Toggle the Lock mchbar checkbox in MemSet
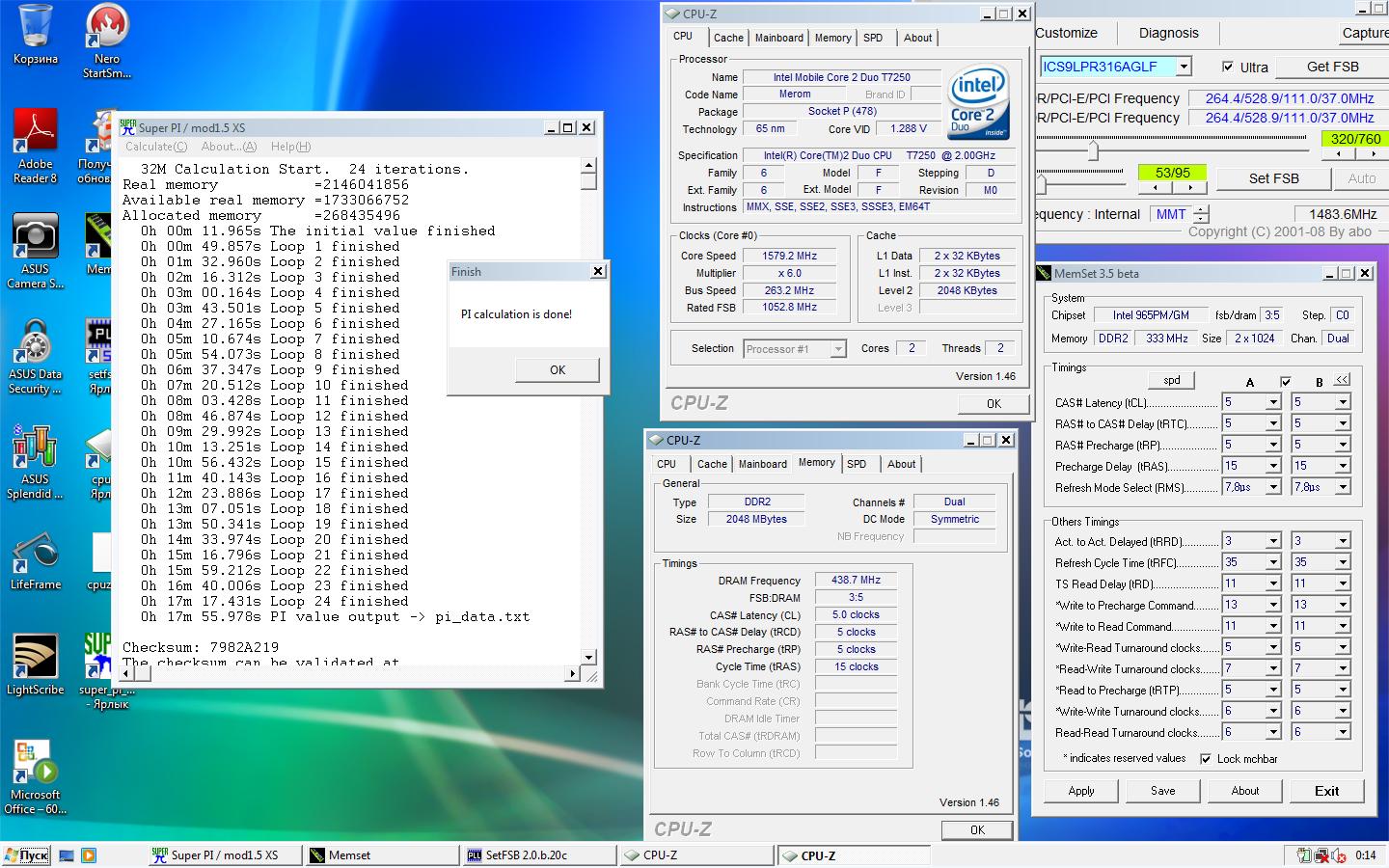 pyautogui.click(x=1206, y=759)
